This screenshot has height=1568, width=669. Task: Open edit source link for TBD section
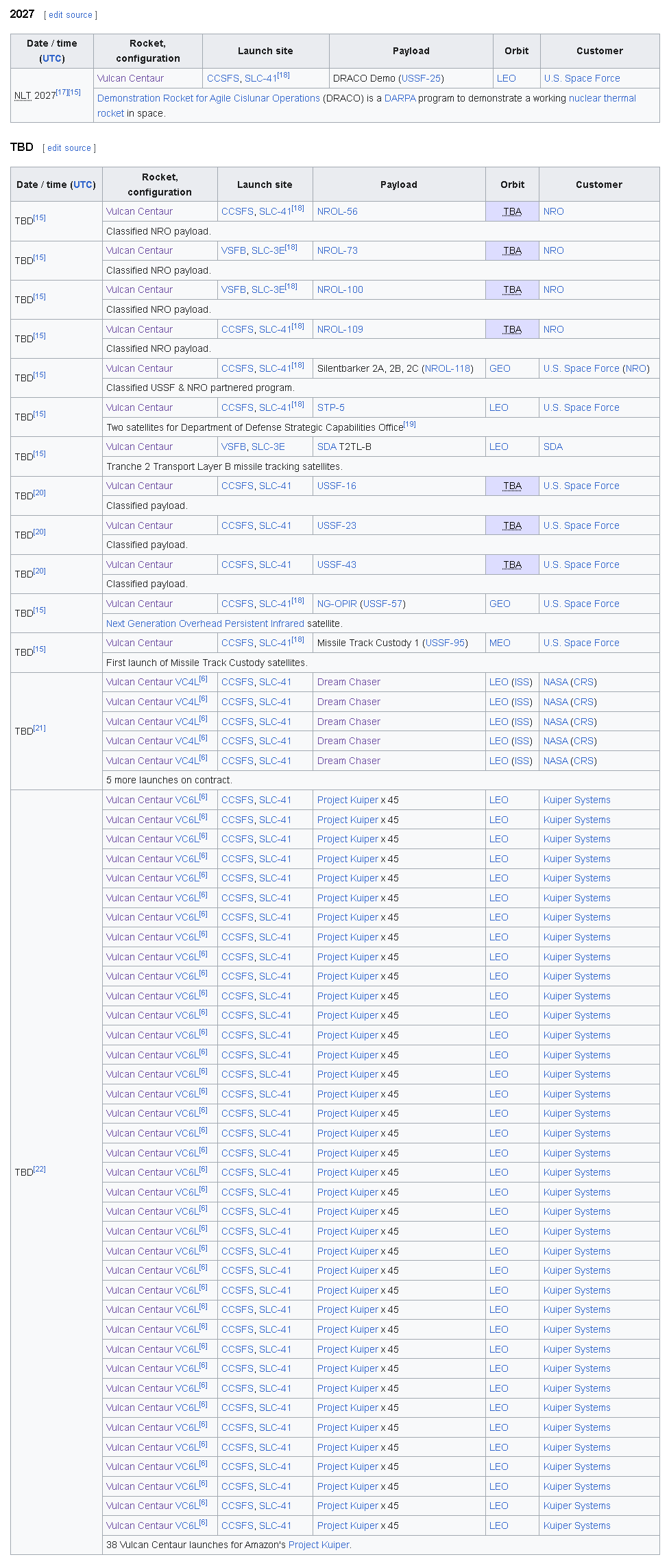click(x=69, y=148)
